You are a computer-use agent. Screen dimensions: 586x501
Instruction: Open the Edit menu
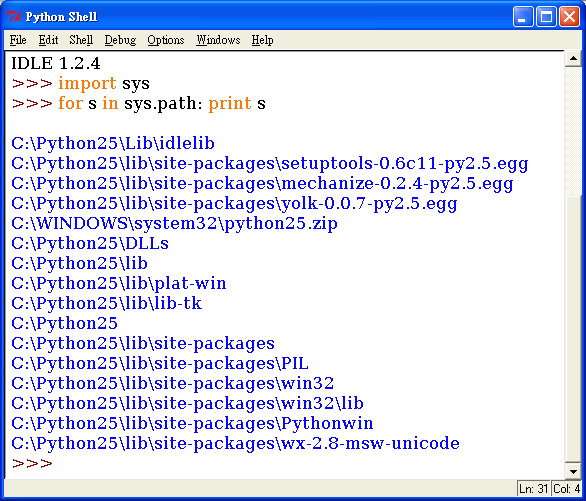(x=48, y=40)
